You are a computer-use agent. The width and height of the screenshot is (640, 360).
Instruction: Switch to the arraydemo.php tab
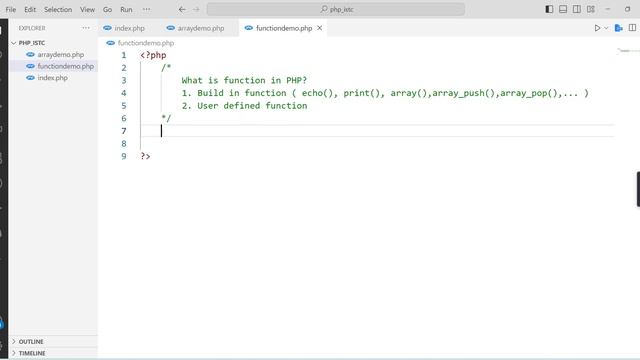[196, 28]
